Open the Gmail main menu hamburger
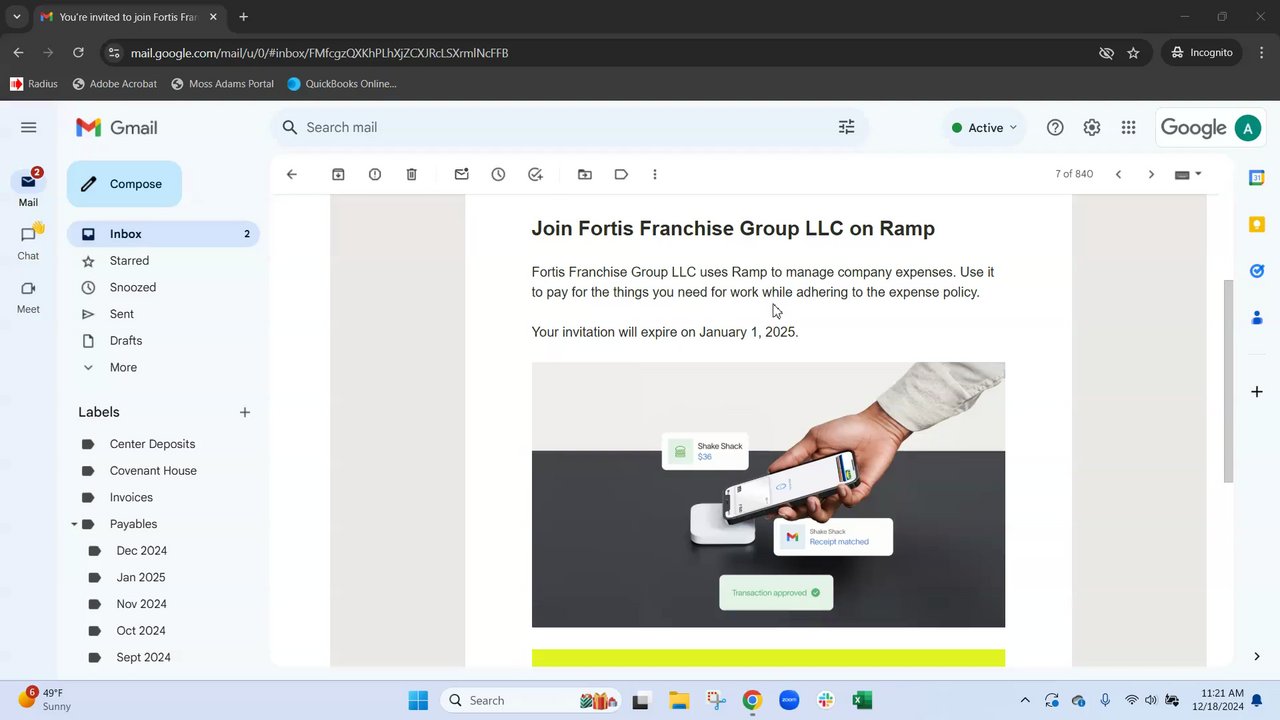1280x720 pixels. tap(28, 127)
